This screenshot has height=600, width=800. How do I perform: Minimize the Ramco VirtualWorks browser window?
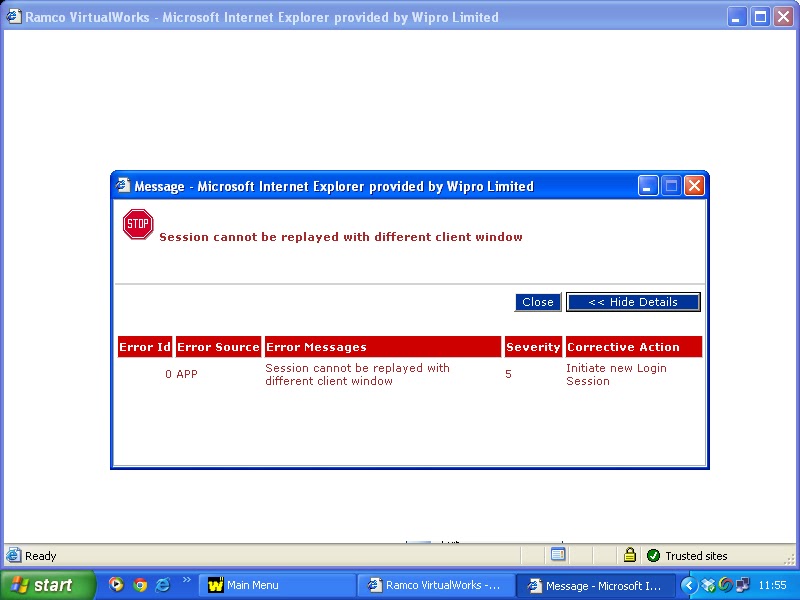(x=736, y=17)
